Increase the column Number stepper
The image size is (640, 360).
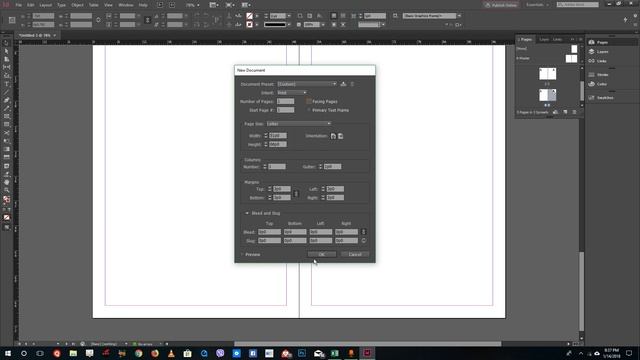click(265, 165)
